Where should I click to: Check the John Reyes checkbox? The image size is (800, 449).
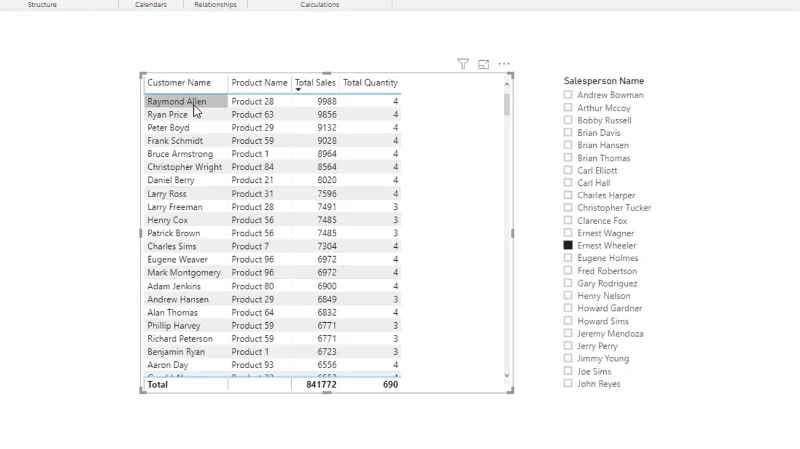[x=568, y=383]
